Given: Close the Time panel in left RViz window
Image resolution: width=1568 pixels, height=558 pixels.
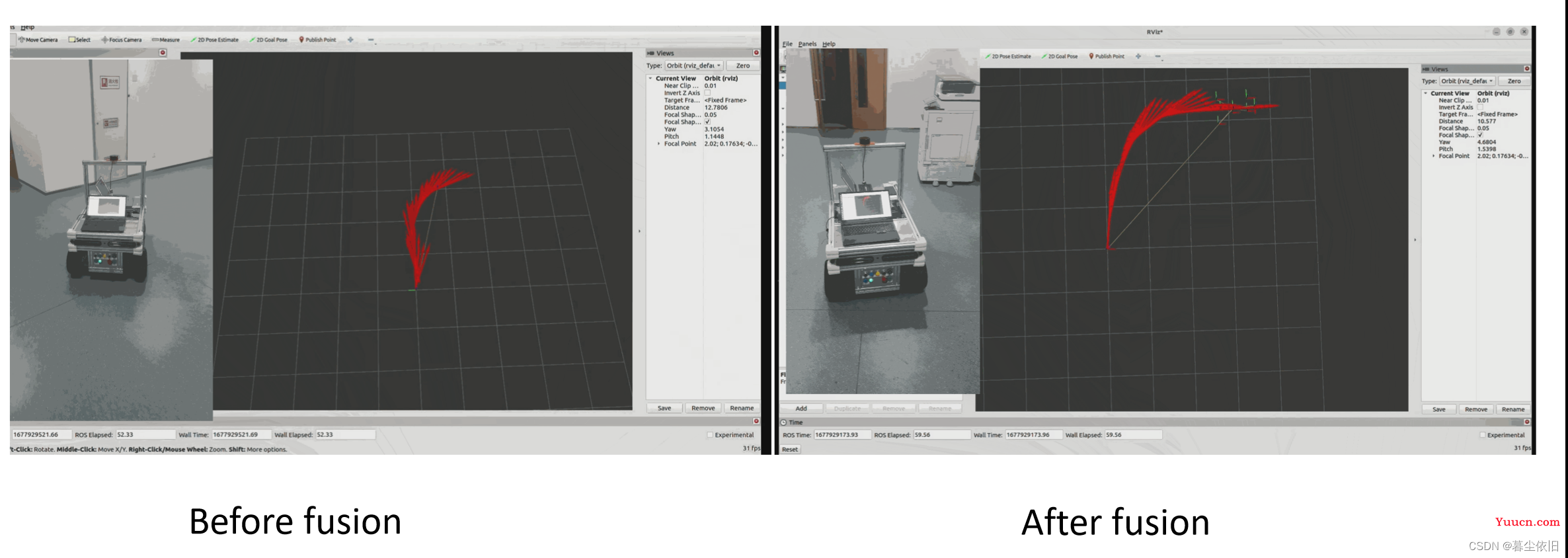Looking at the screenshot, I should (x=756, y=421).
